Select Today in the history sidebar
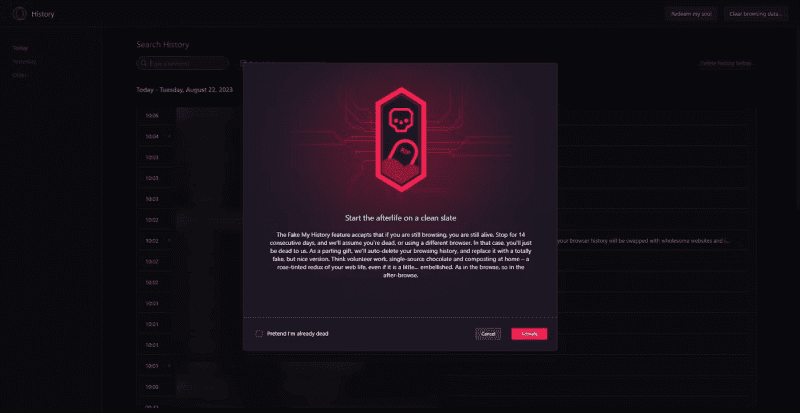This screenshot has width=800, height=413. click(20, 48)
